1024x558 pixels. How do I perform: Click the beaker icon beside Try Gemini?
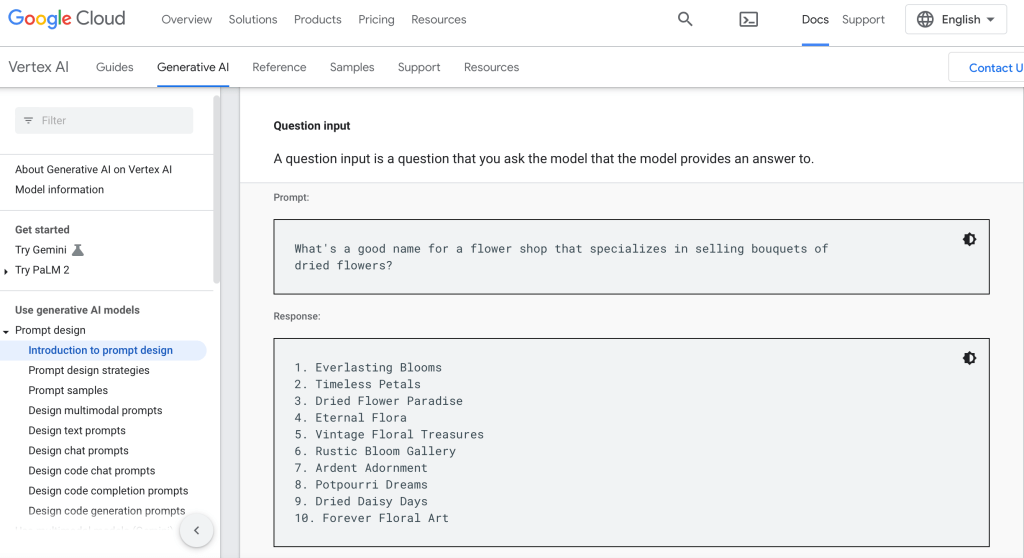[x=78, y=250]
